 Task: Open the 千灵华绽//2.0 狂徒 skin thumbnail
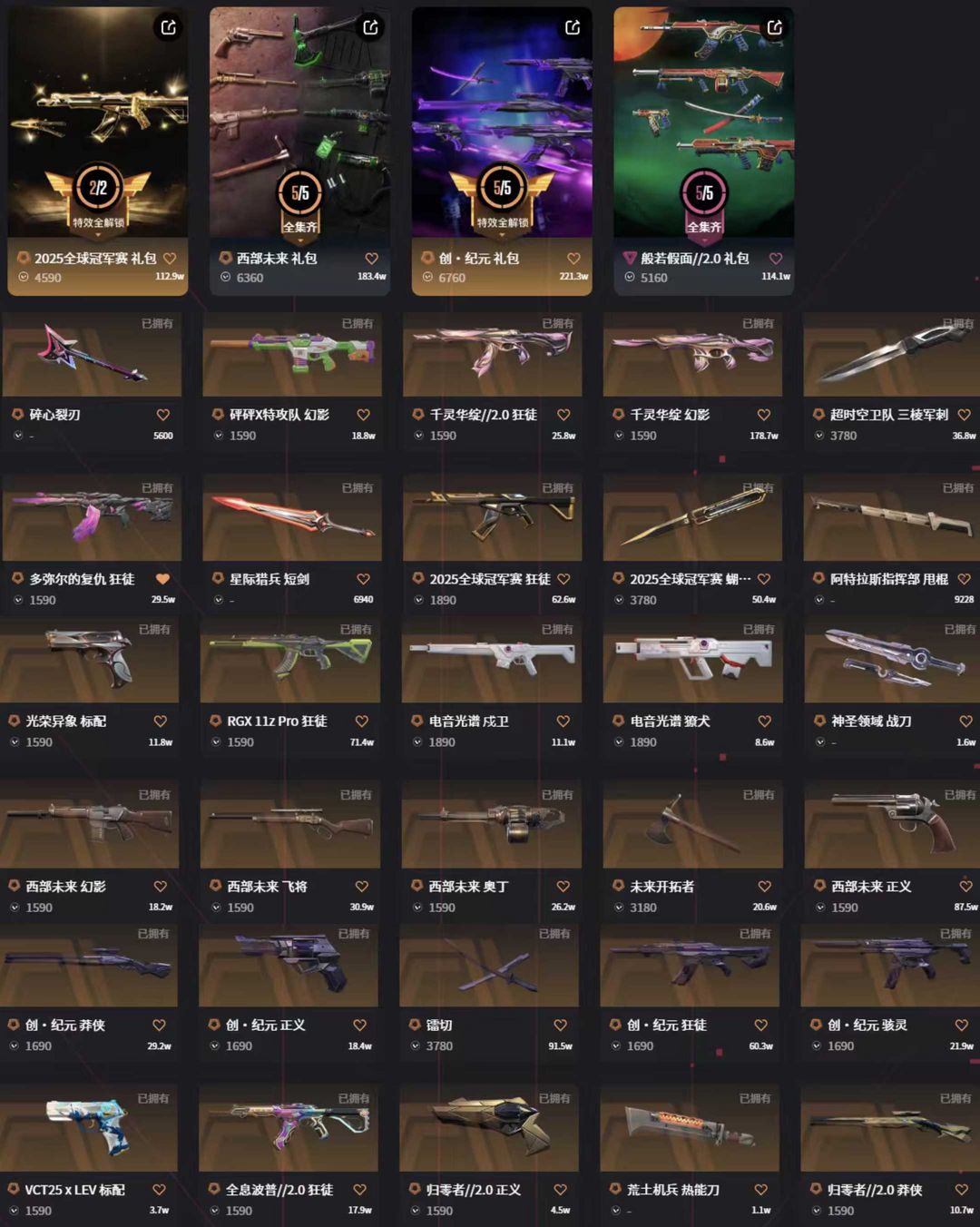pyautogui.click(x=493, y=355)
